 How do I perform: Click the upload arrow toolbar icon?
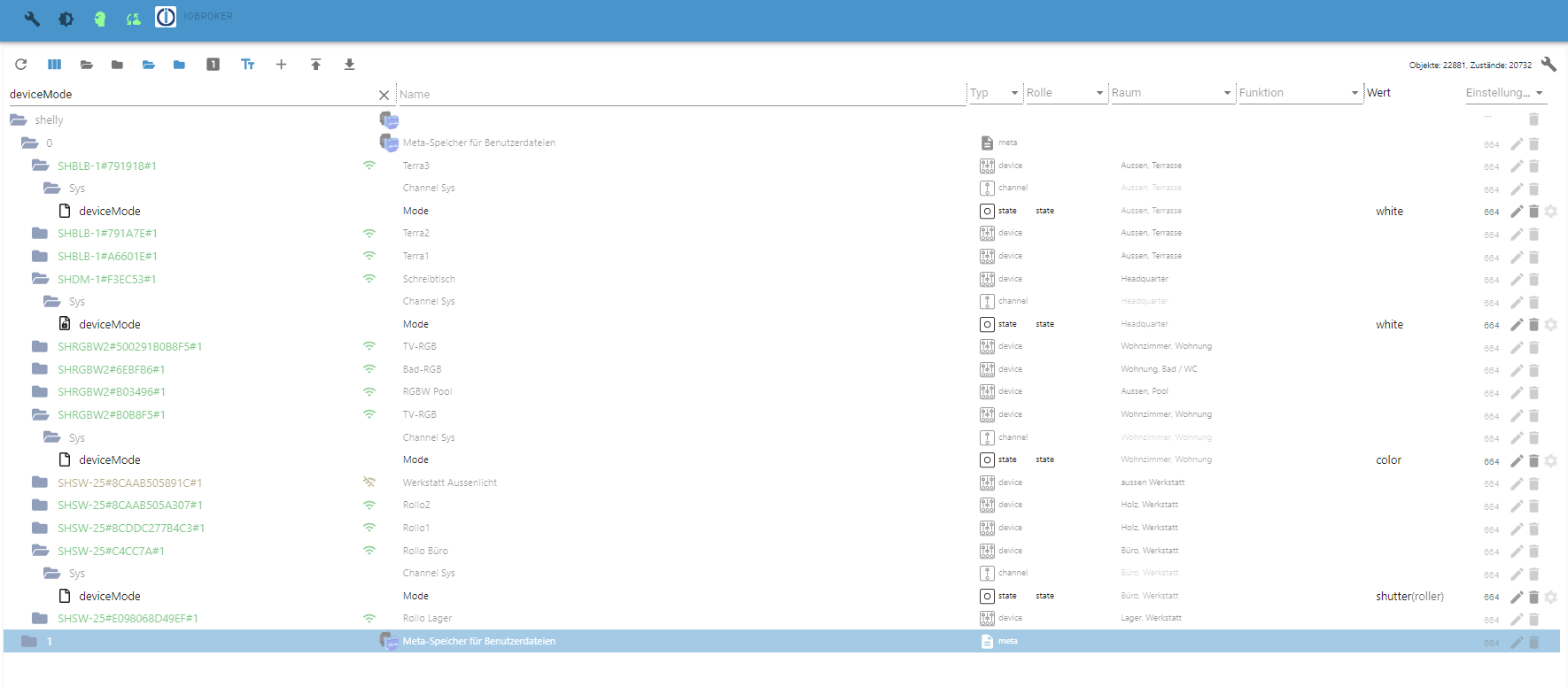tap(315, 65)
